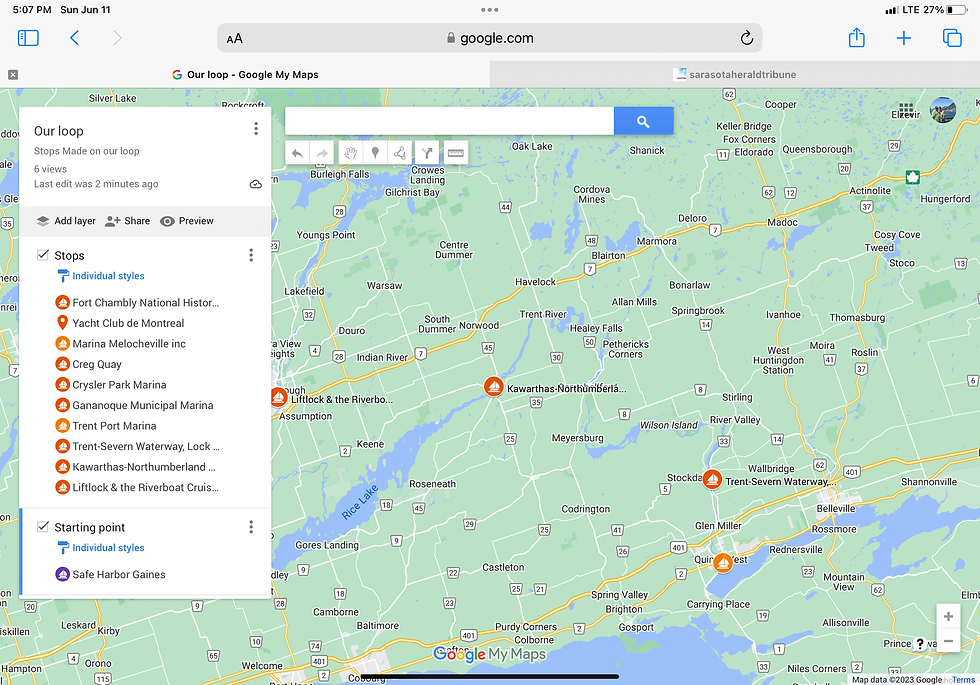Select the Measure distances ruler tool
Screen dimensions: 980x685
coord(456,152)
